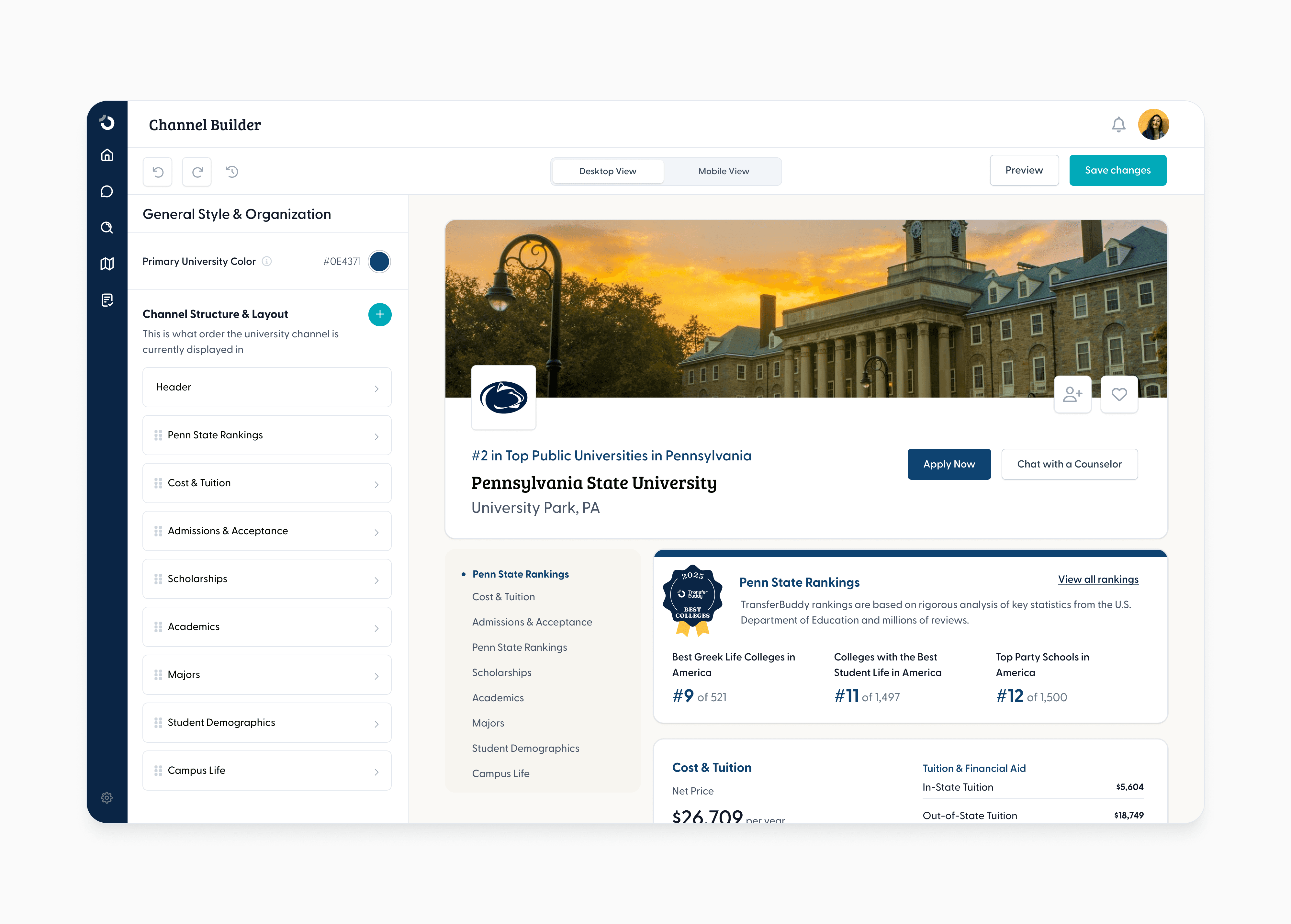
Task: Open the notifications bell
Action: tap(1118, 125)
